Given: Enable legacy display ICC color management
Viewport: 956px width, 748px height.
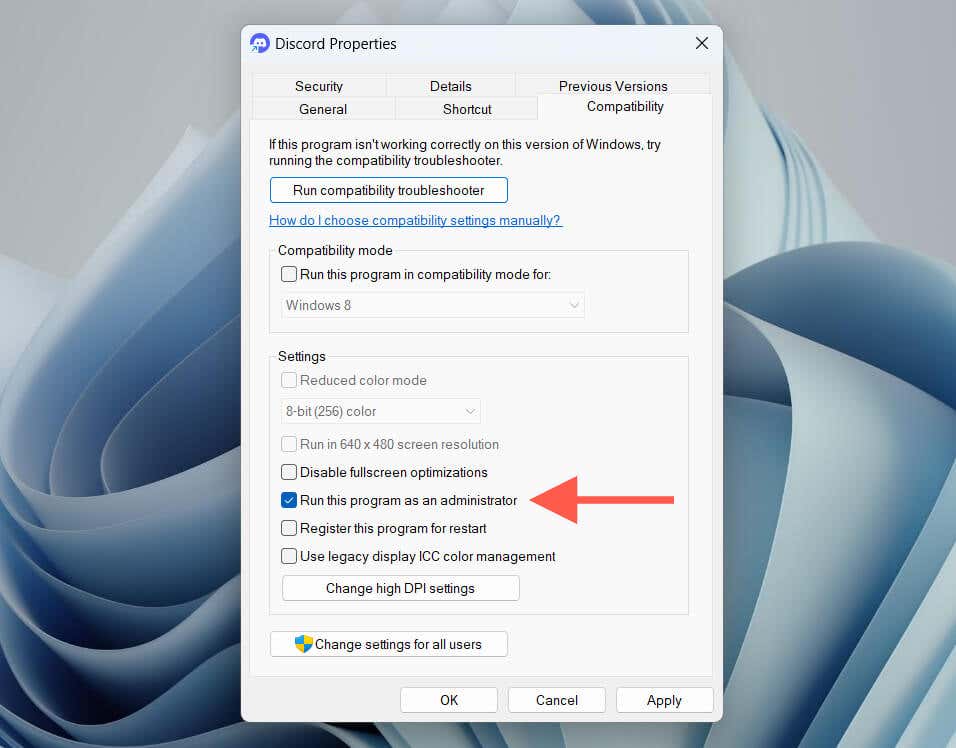Looking at the screenshot, I should [x=289, y=556].
